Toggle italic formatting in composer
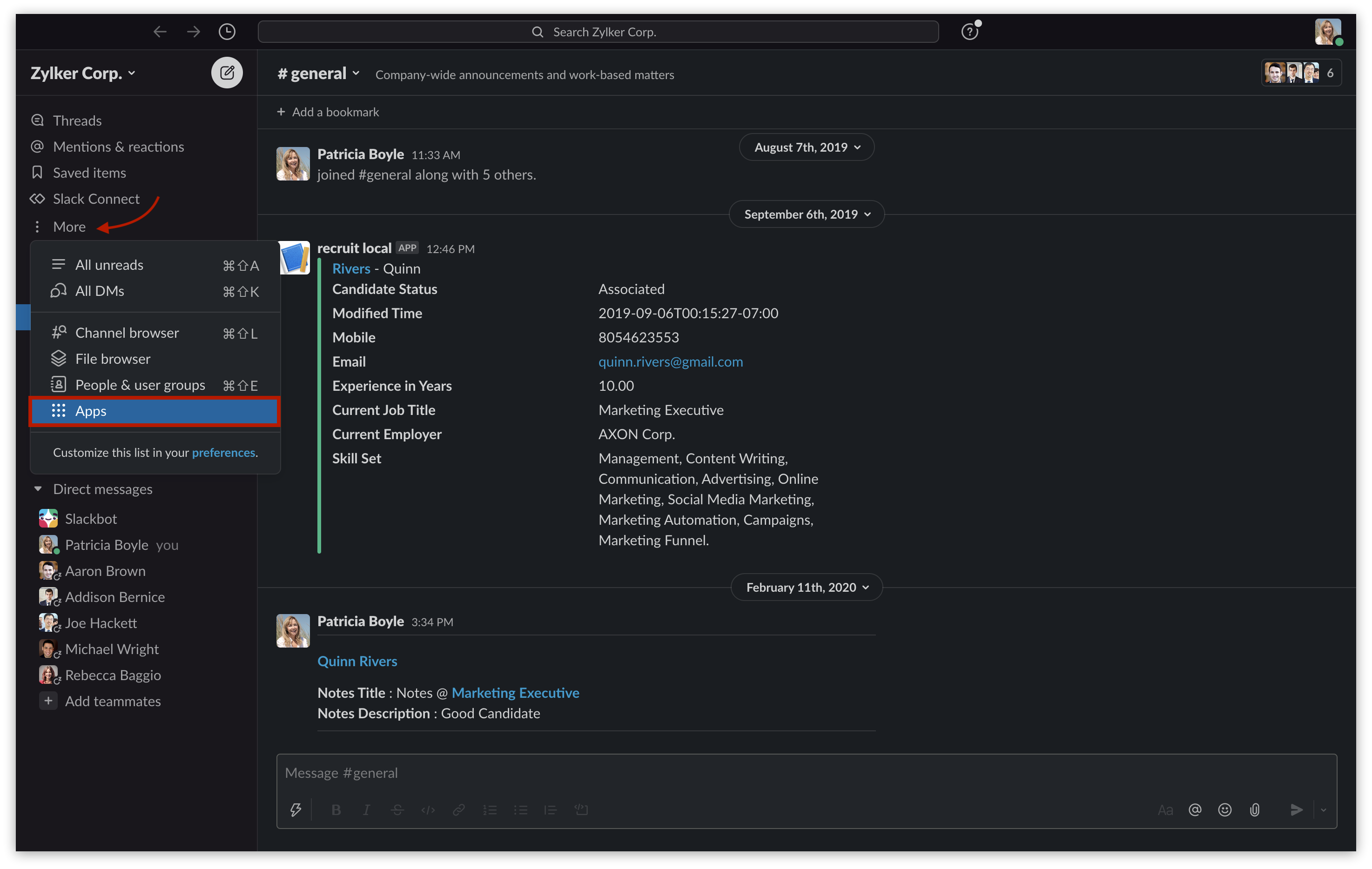 [x=366, y=809]
